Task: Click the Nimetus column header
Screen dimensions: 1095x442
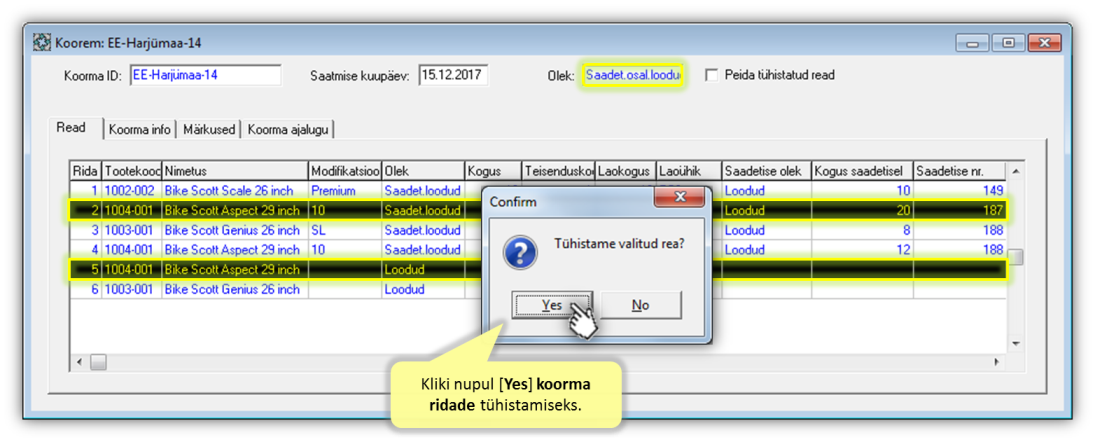Action: [235, 171]
